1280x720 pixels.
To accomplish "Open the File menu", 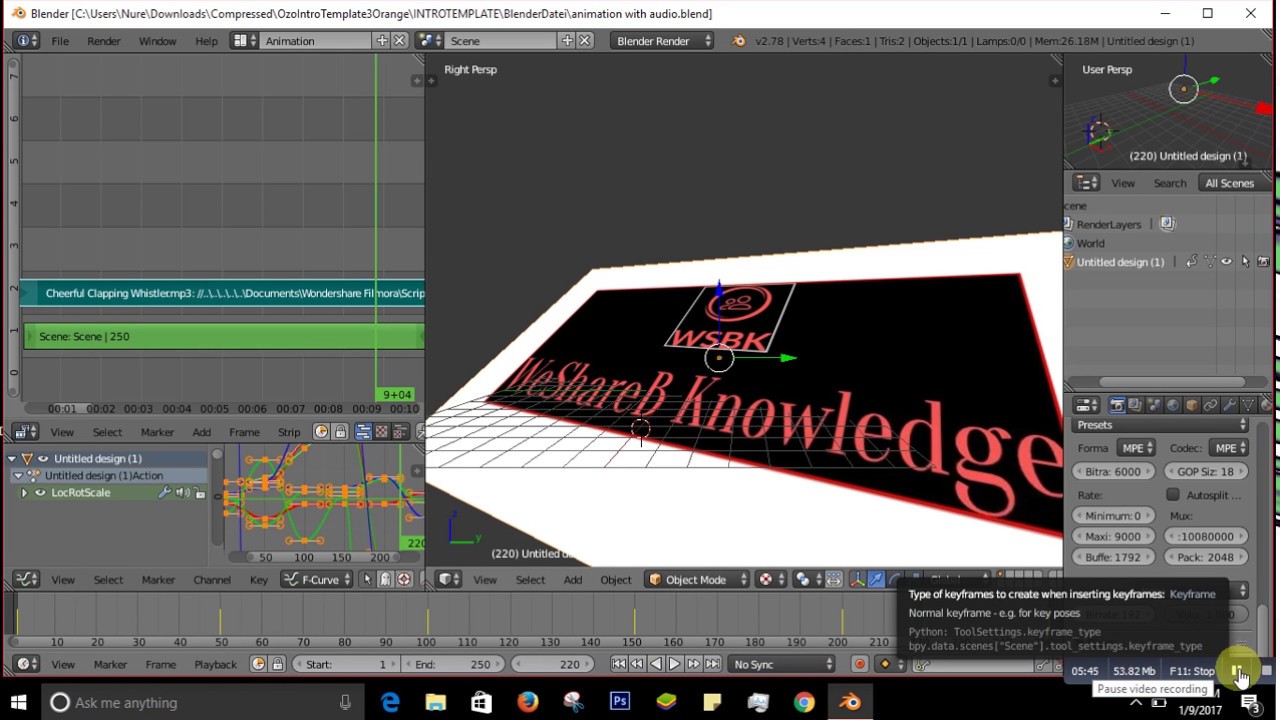I will click(x=60, y=41).
